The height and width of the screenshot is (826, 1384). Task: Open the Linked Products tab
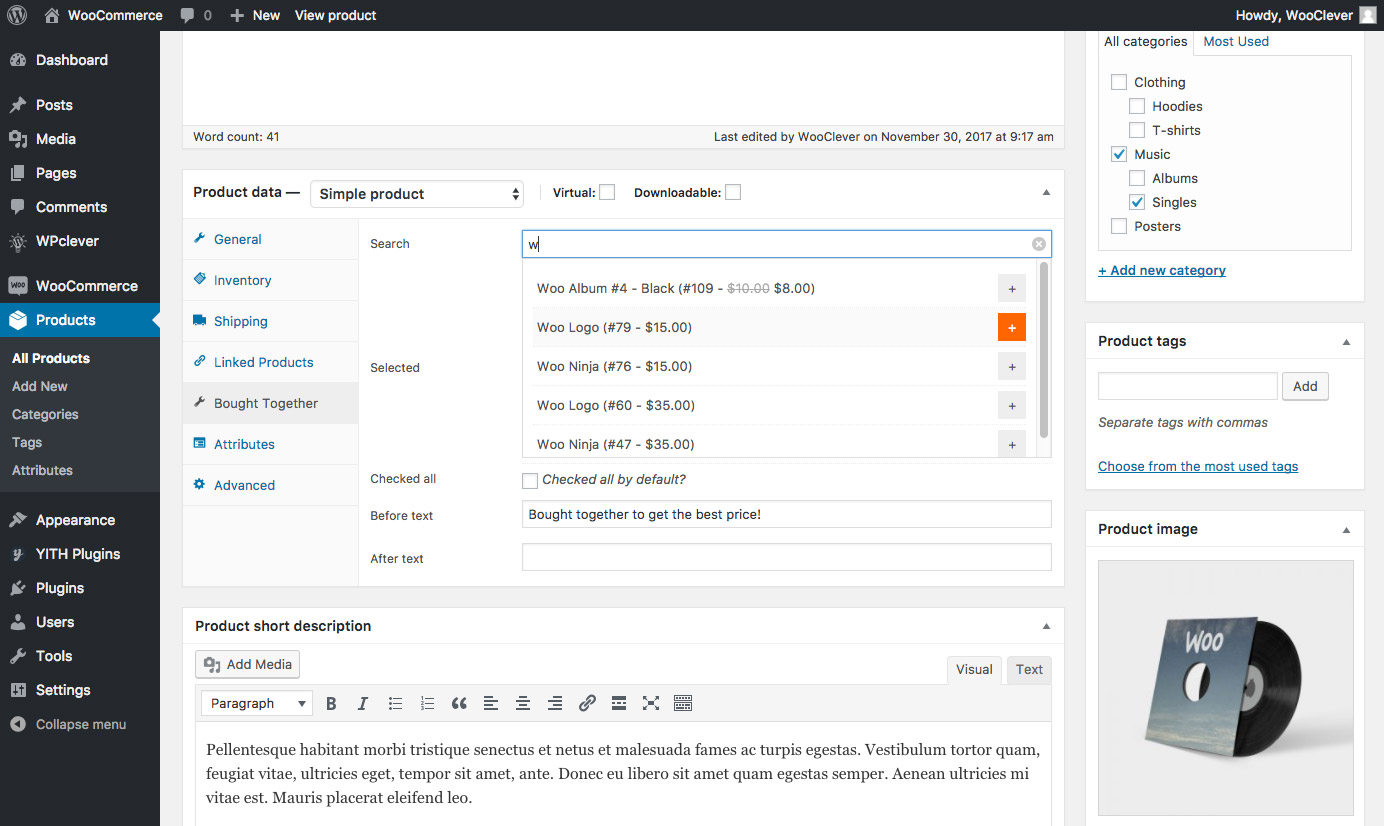263,363
